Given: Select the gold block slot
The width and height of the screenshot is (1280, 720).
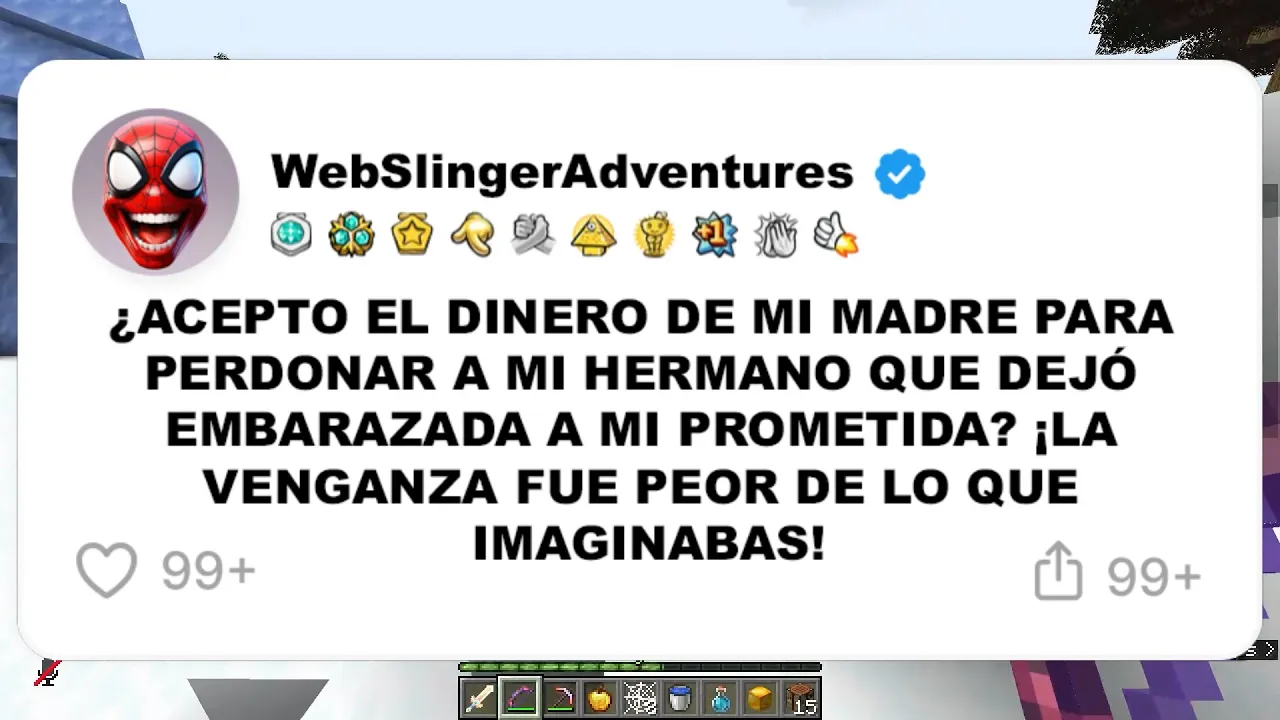Looking at the screenshot, I should pyautogui.click(x=760, y=697).
